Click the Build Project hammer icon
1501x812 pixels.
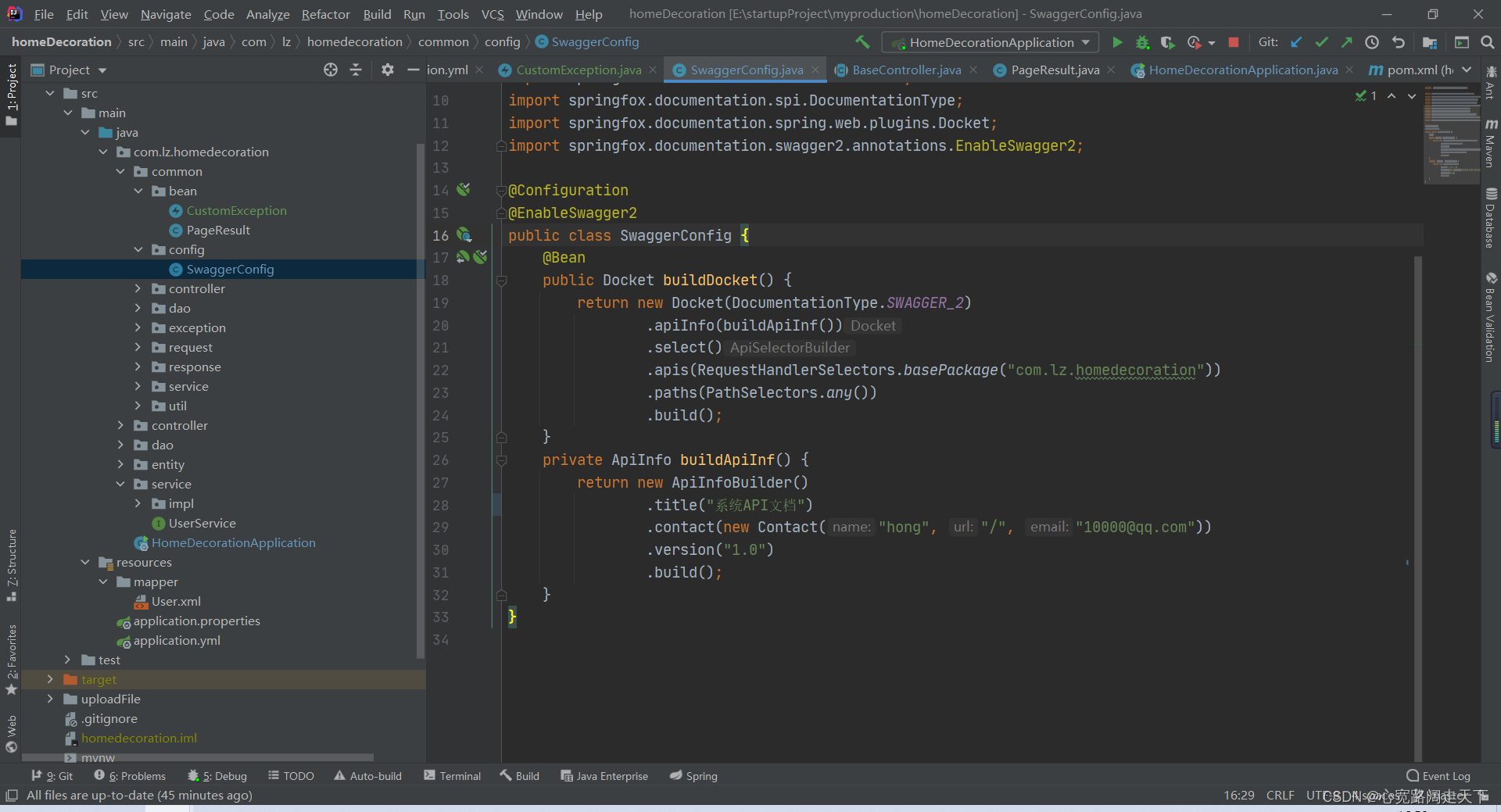862,42
